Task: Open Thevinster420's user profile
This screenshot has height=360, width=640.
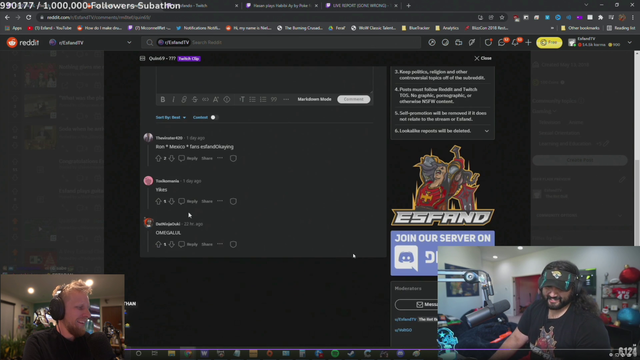Action: point(169,138)
